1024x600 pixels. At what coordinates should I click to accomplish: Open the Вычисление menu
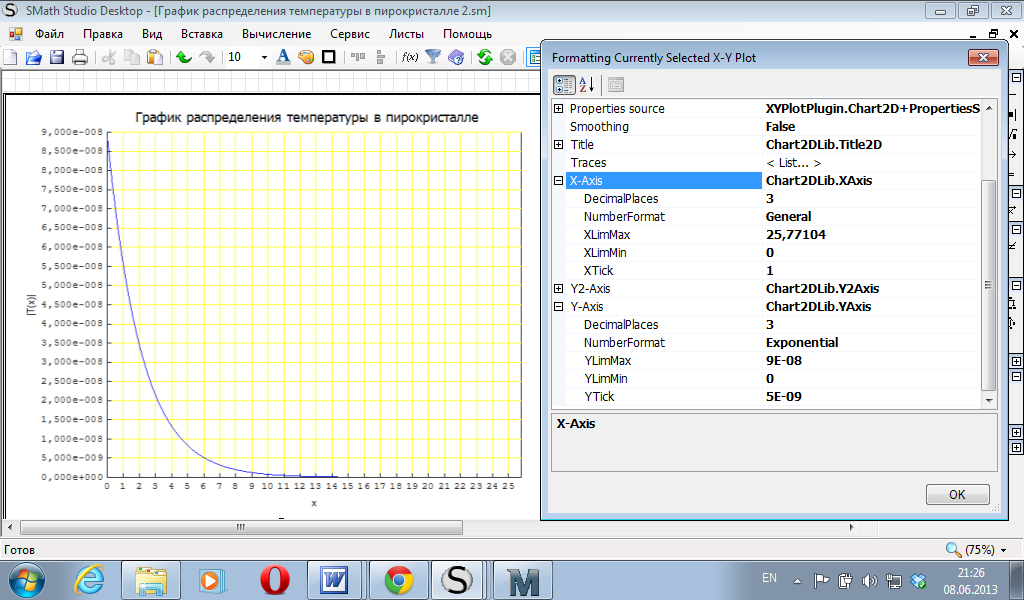click(x=276, y=33)
